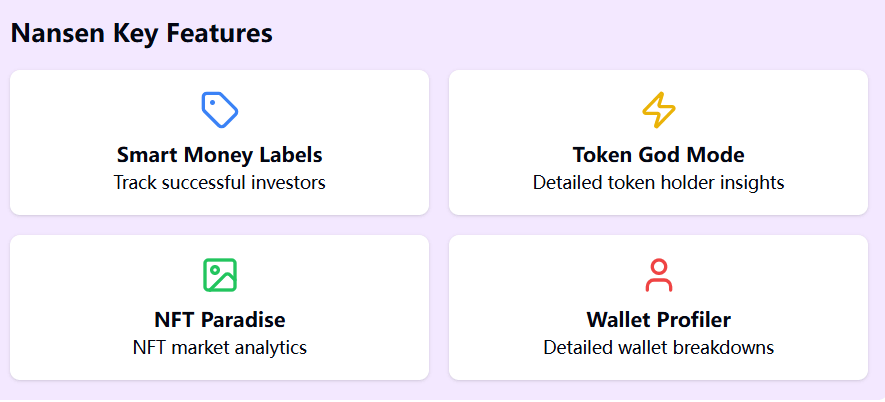Open the NFT Paradise title
This screenshot has width=885, height=402.
[x=219, y=320]
